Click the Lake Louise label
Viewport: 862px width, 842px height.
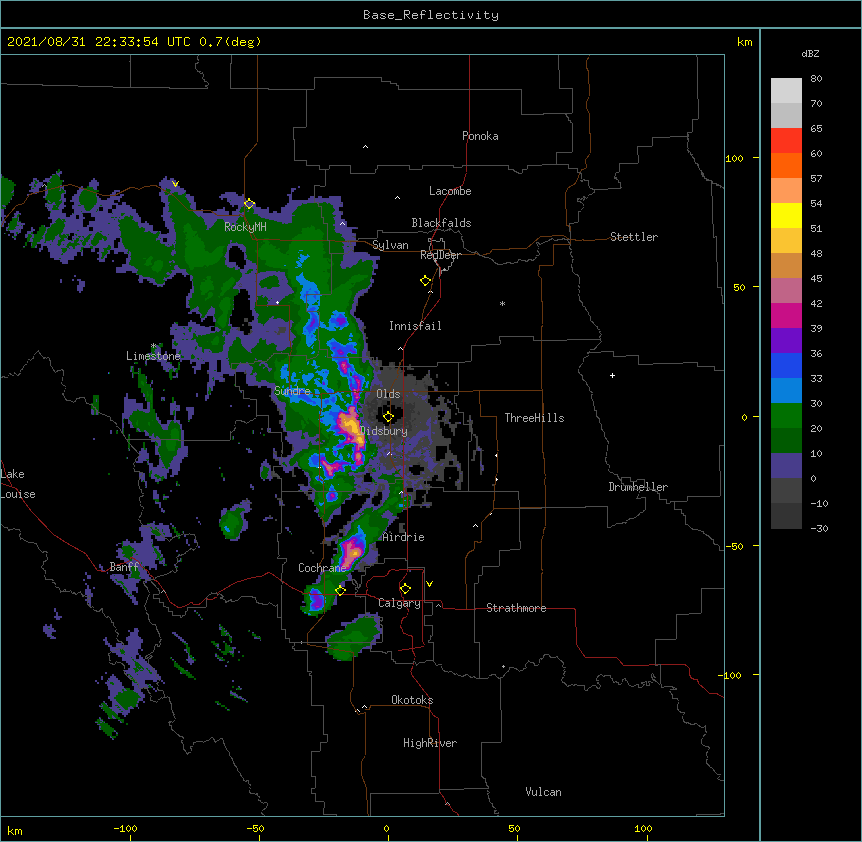coord(18,484)
